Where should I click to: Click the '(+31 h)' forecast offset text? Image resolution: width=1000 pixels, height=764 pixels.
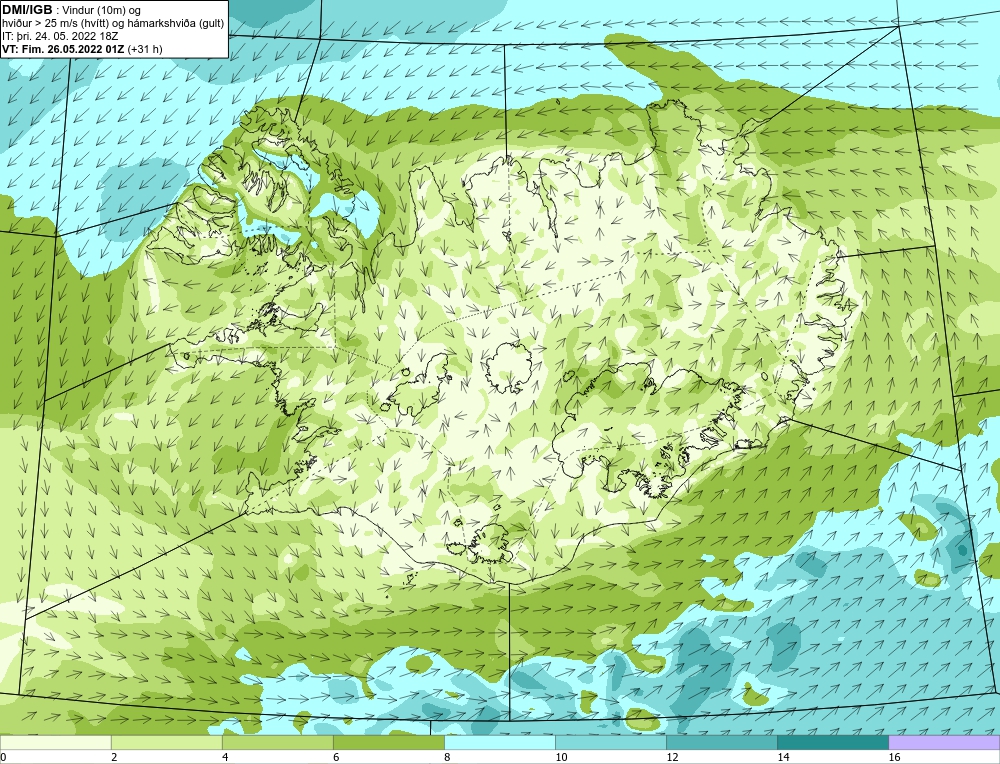tap(145, 49)
